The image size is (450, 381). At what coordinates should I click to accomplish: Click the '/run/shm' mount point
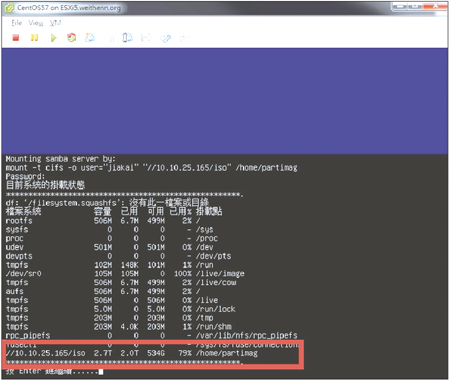(x=213, y=327)
